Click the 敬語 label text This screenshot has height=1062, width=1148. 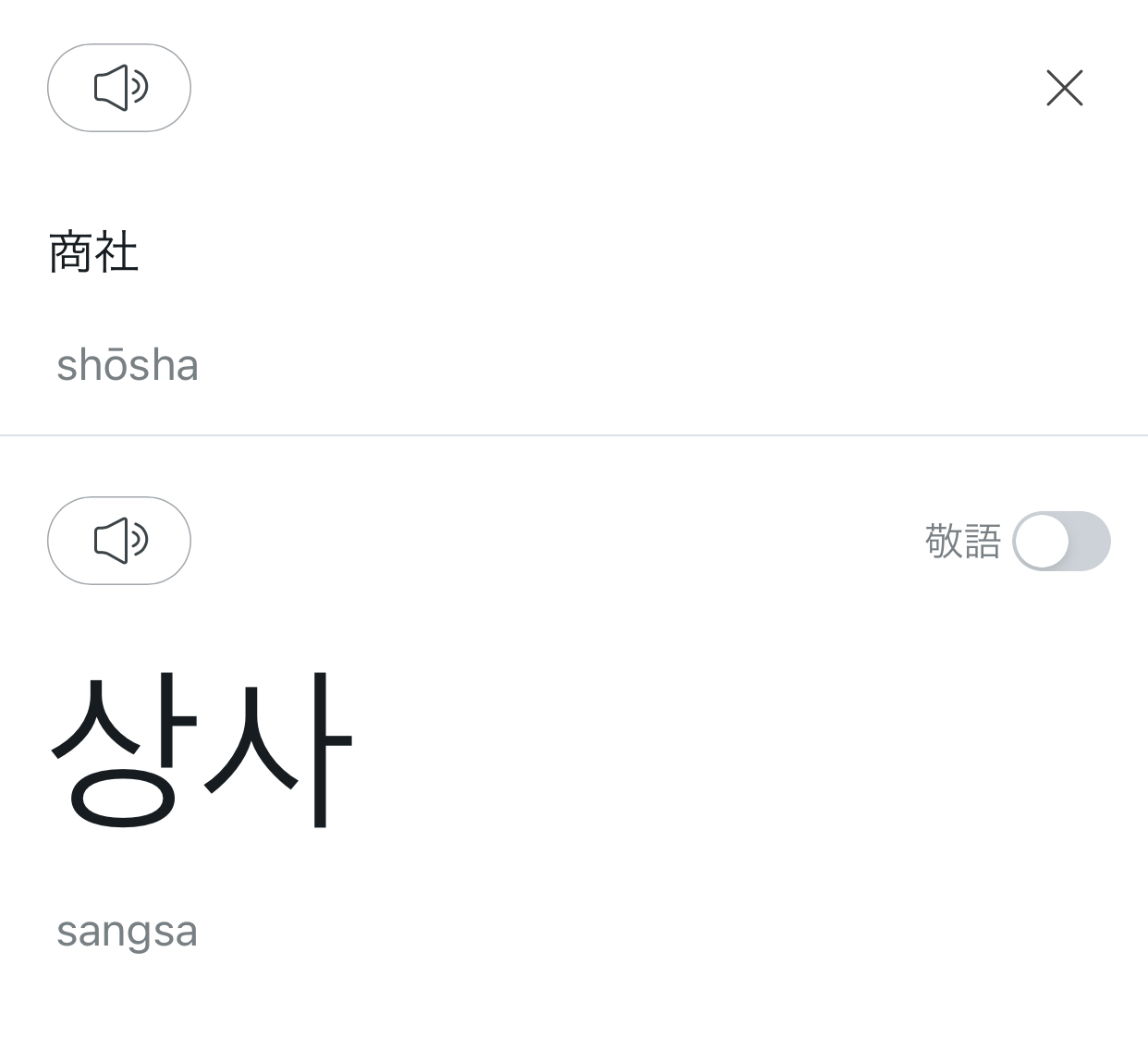(962, 541)
